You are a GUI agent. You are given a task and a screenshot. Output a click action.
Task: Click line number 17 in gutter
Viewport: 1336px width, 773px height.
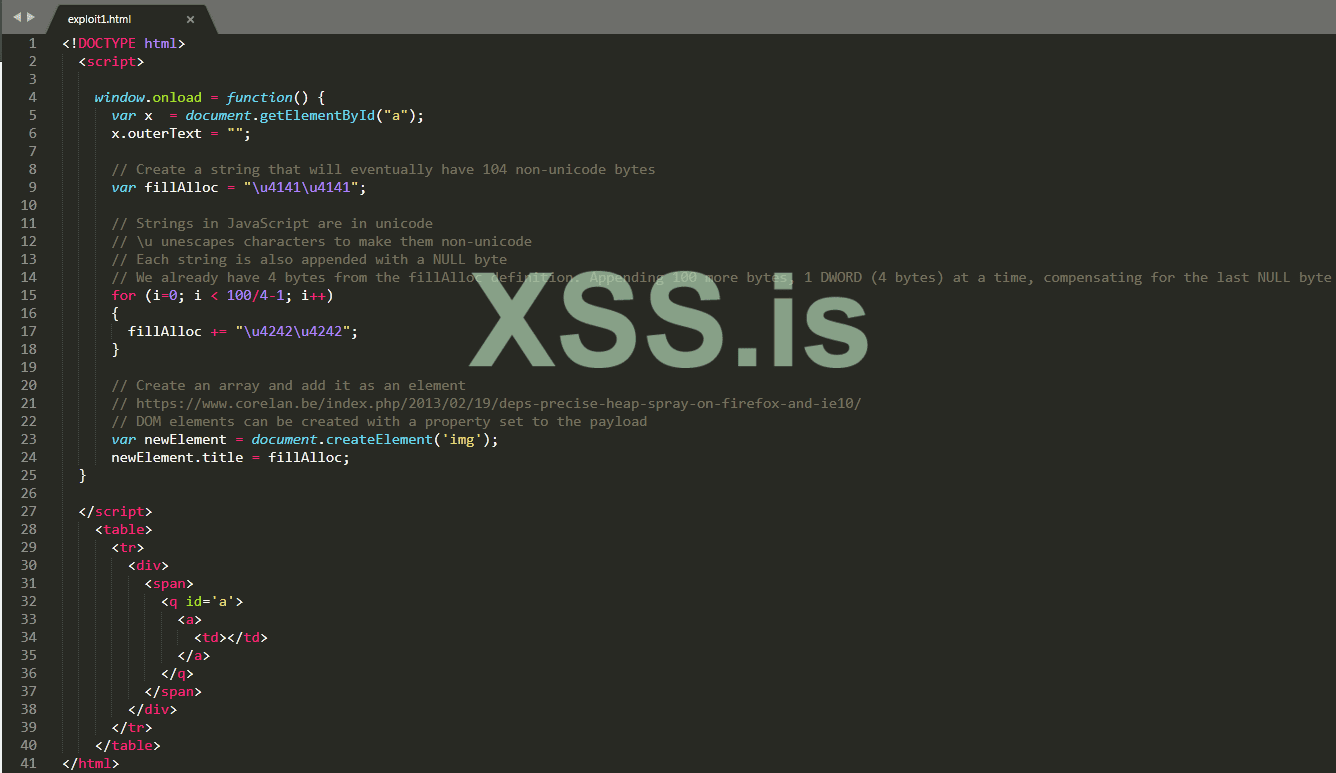(28, 331)
